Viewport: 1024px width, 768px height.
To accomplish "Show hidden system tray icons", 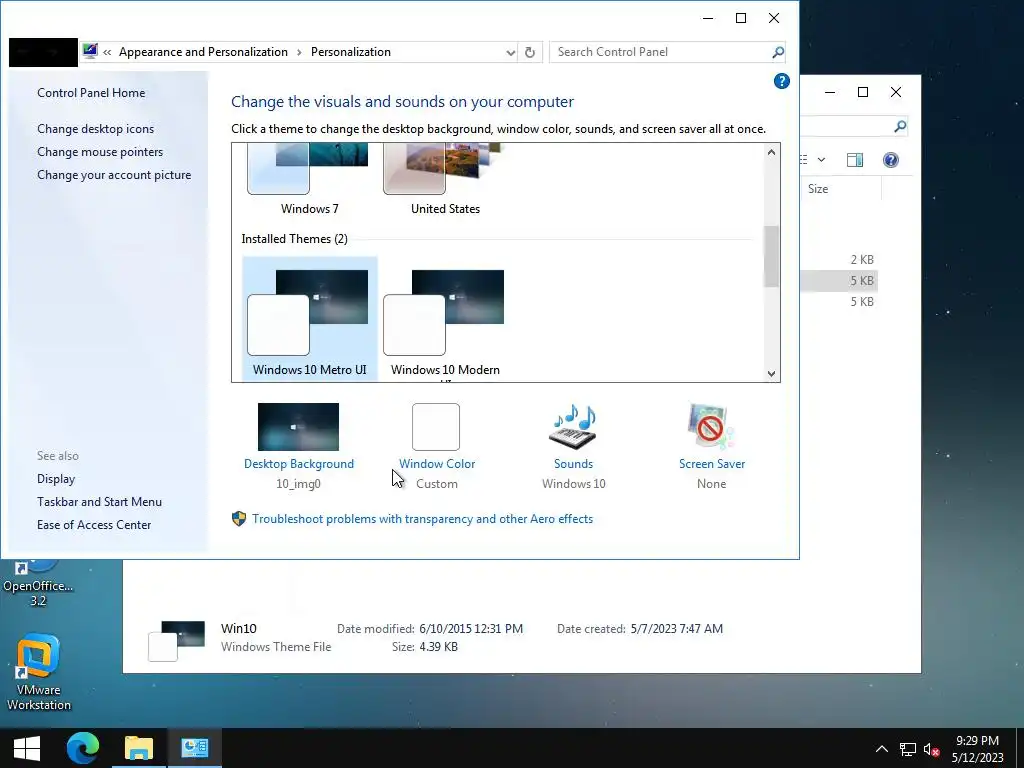I will click(x=882, y=748).
